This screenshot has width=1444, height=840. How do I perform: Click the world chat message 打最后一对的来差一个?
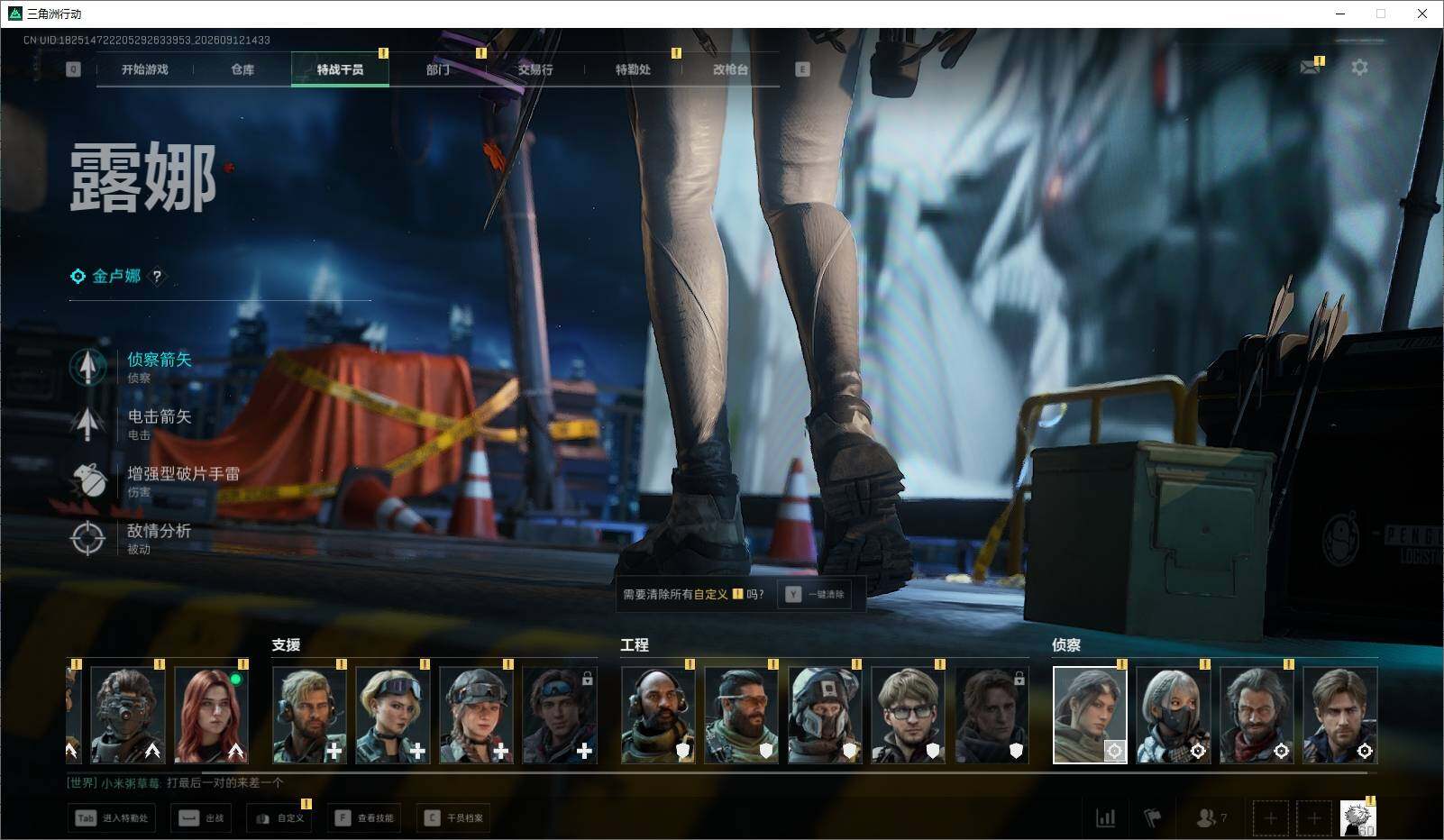click(x=224, y=783)
